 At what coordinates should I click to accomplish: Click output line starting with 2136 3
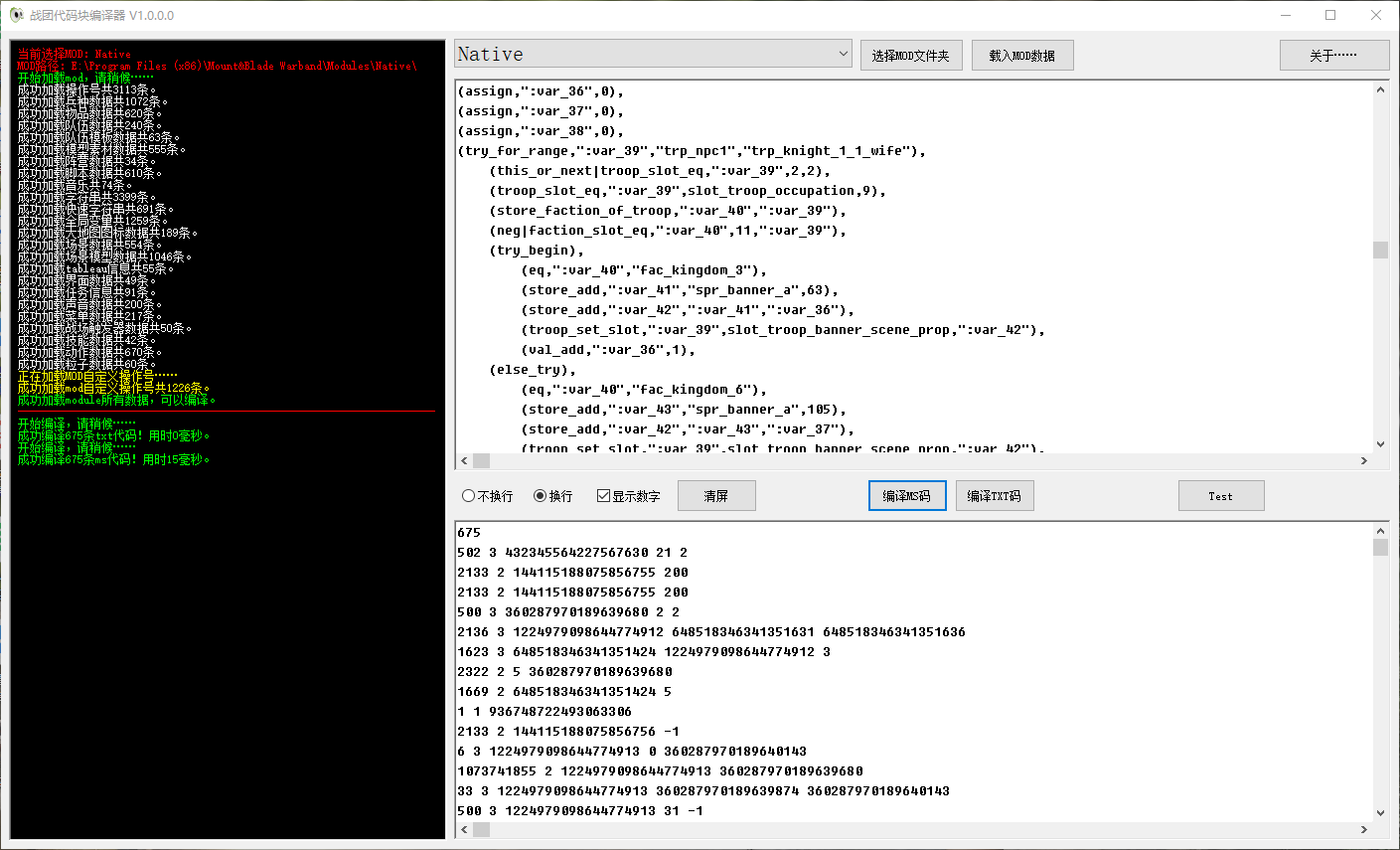[x=711, y=632]
